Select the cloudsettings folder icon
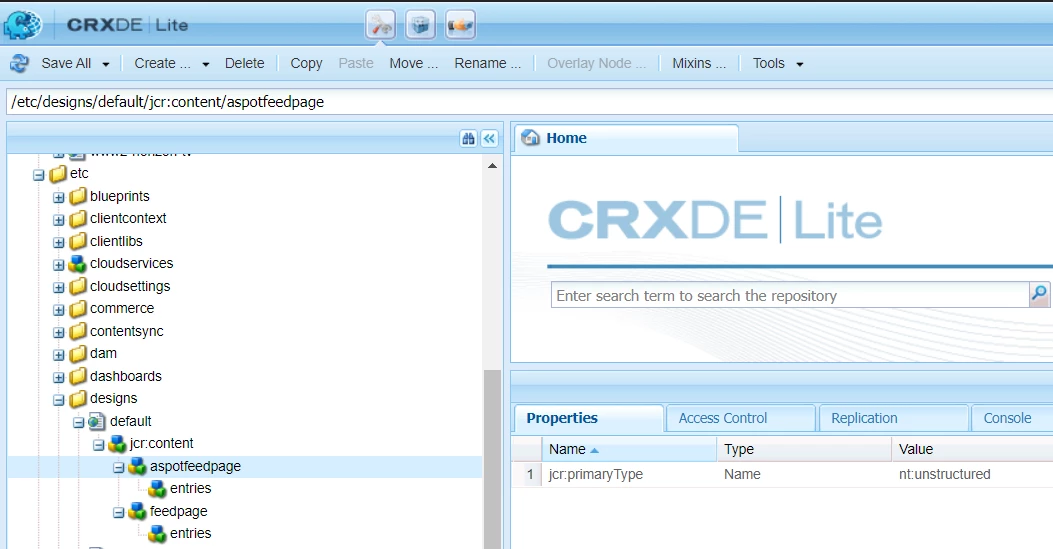1053x549 pixels. tap(79, 286)
